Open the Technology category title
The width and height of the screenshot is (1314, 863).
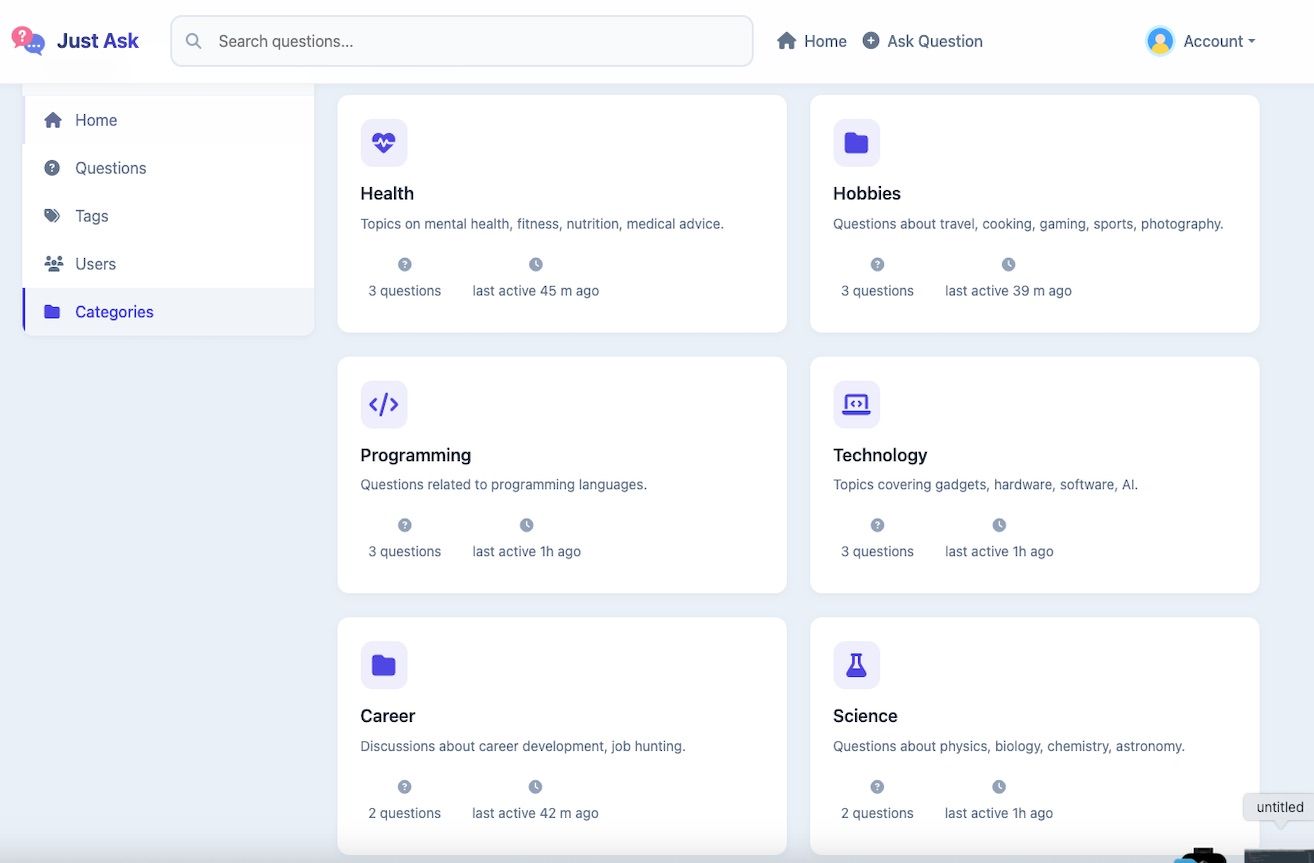pyautogui.click(x=880, y=455)
